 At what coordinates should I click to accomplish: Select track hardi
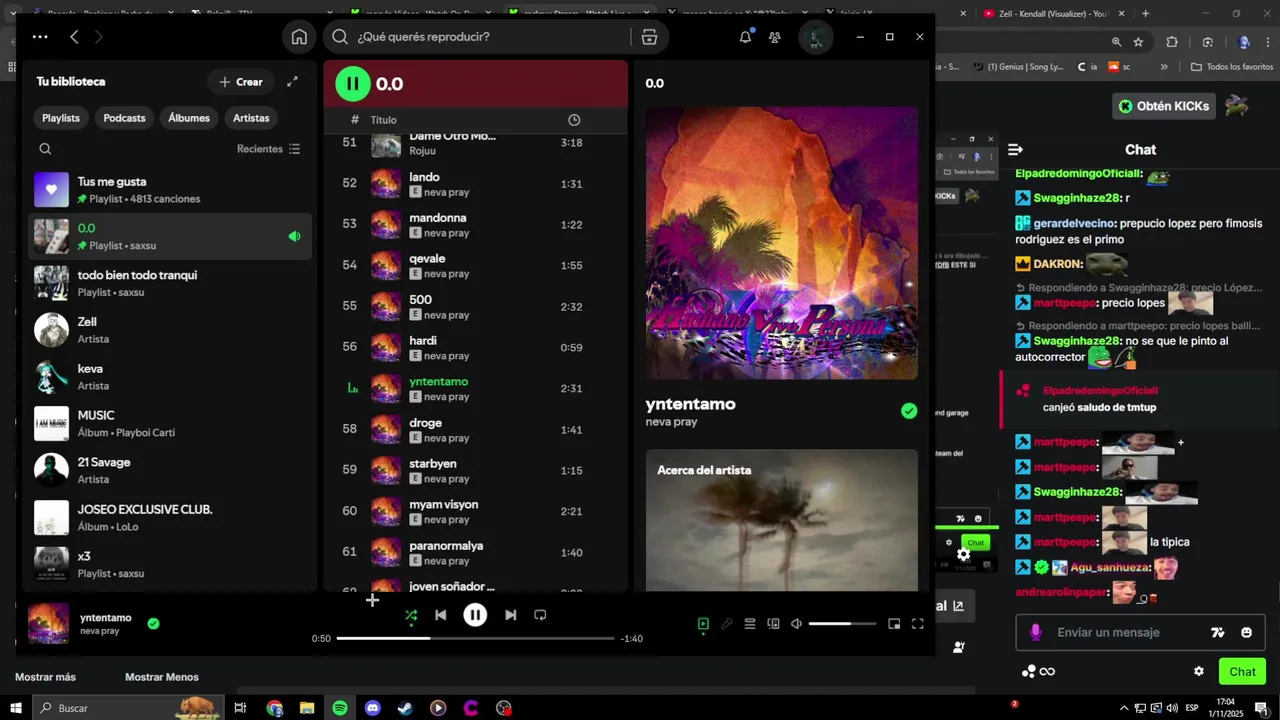click(x=476, y=348)
